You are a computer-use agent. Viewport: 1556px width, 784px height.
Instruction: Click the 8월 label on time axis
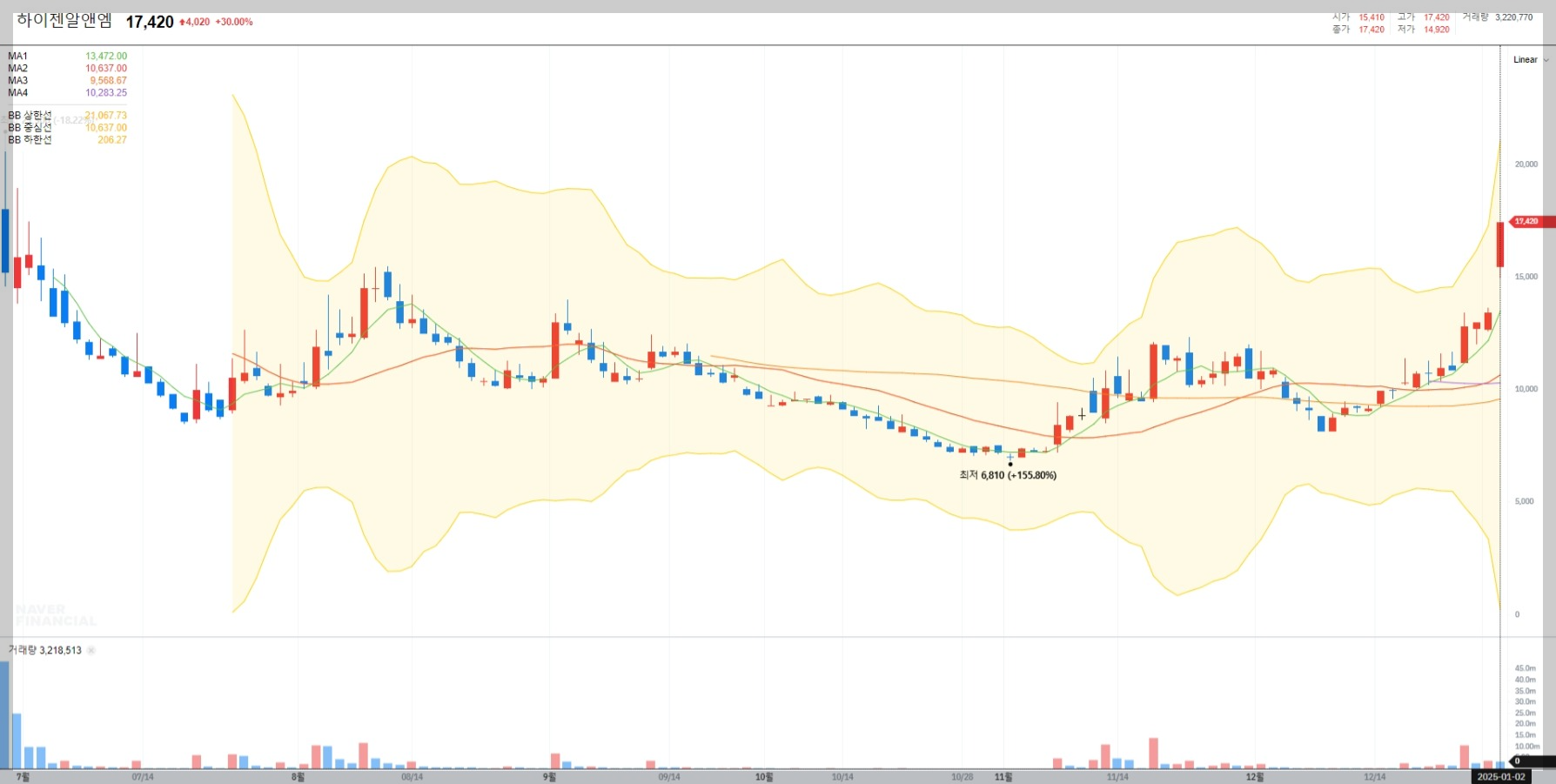pos(298,777)
